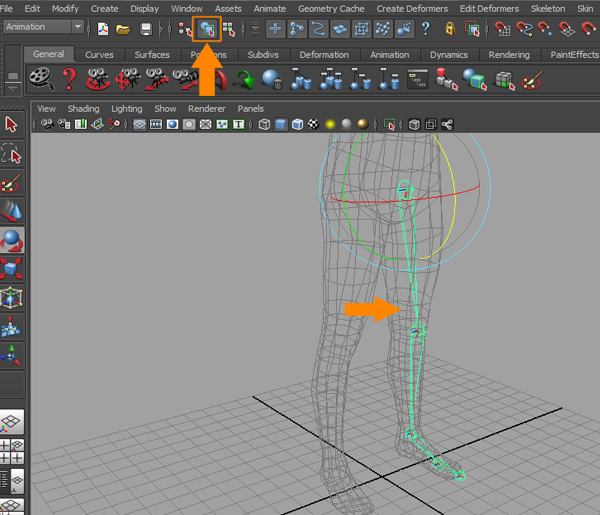Choose the Soft Modification tool
Screen dimensions: 600x515
coord(11,326)
